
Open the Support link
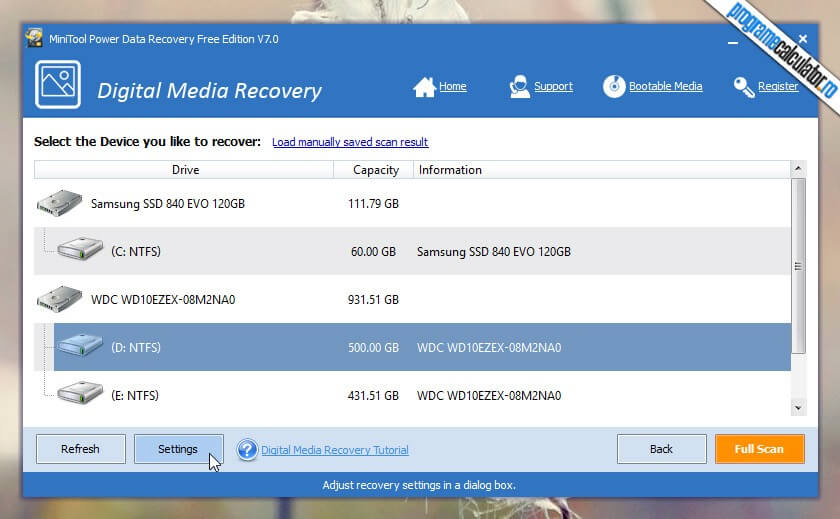tap(553, 86)
